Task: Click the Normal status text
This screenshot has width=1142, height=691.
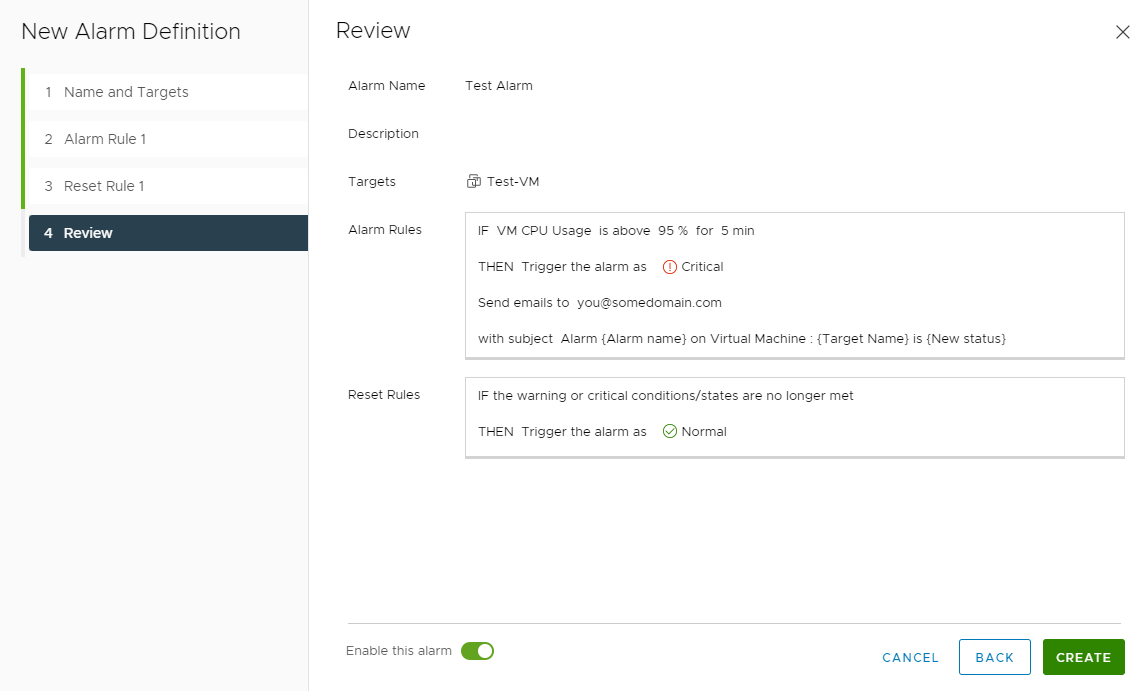Action: pyautogui.click(x=704, y=432)
